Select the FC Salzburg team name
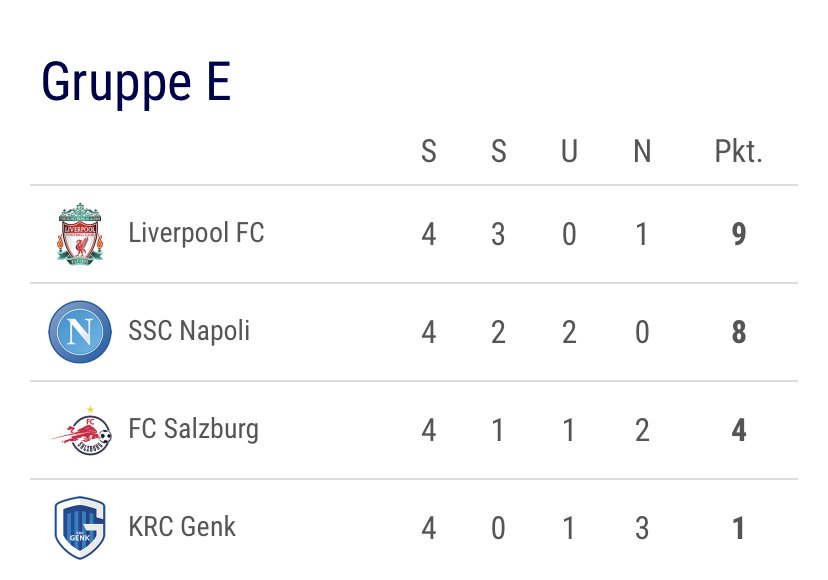Screen dimensions: 828x580 (193, 430)
